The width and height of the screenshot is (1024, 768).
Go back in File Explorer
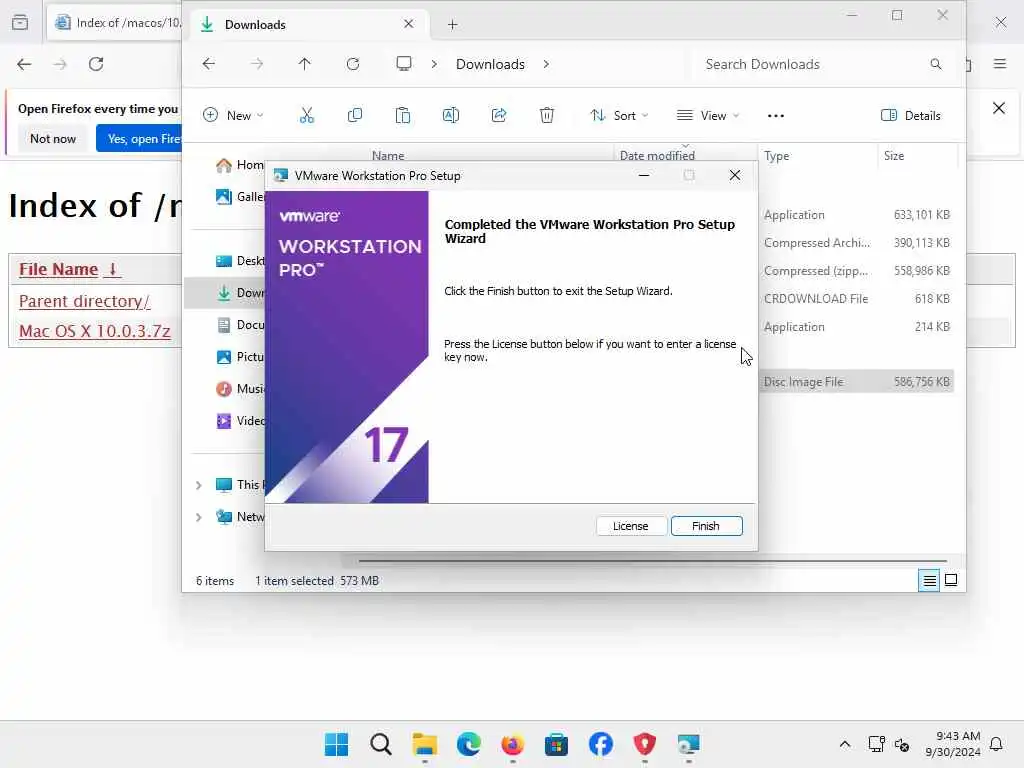(208, 64)
